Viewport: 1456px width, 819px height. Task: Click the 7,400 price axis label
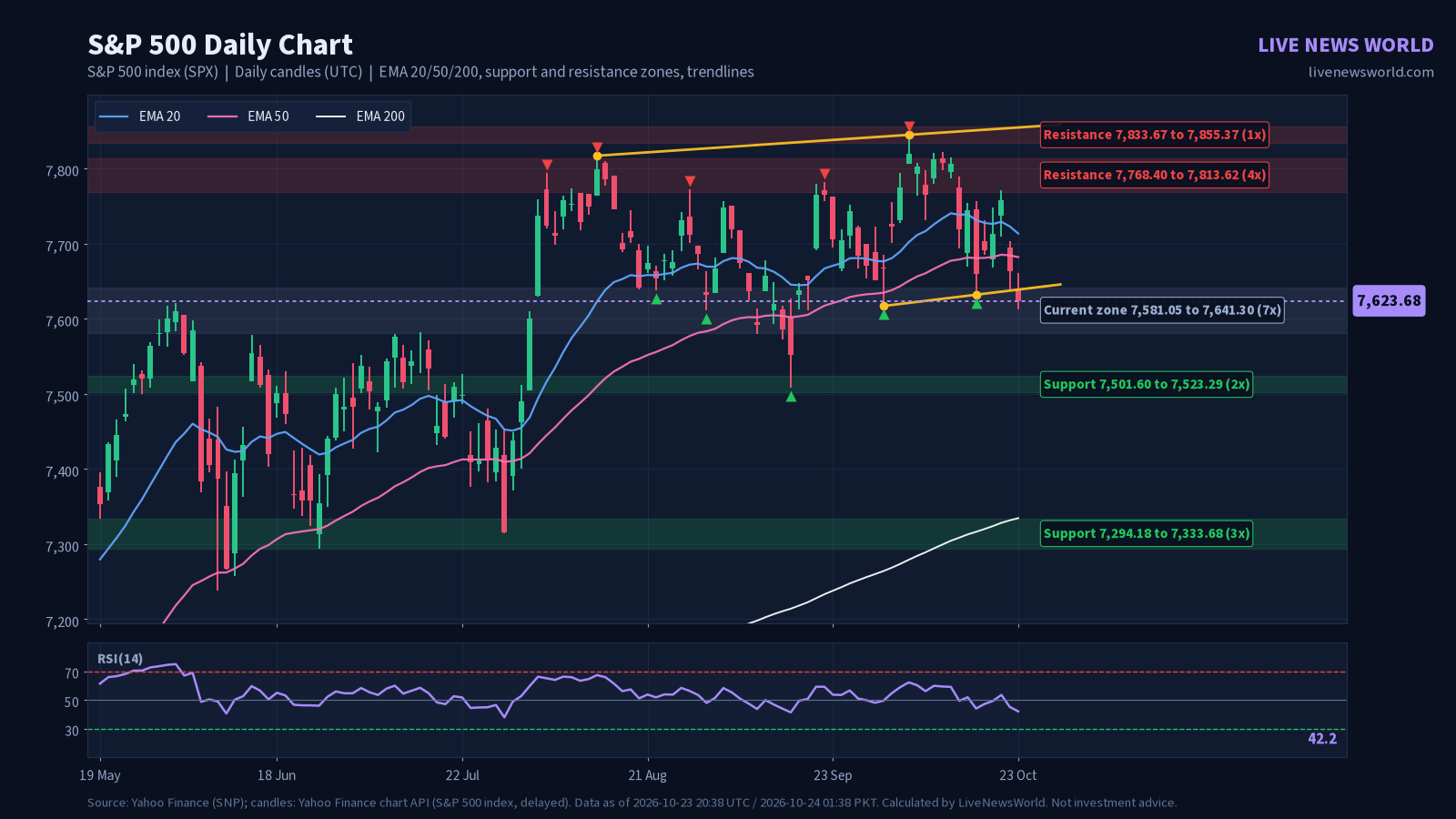pyautogui.click(x=62, y=471)
